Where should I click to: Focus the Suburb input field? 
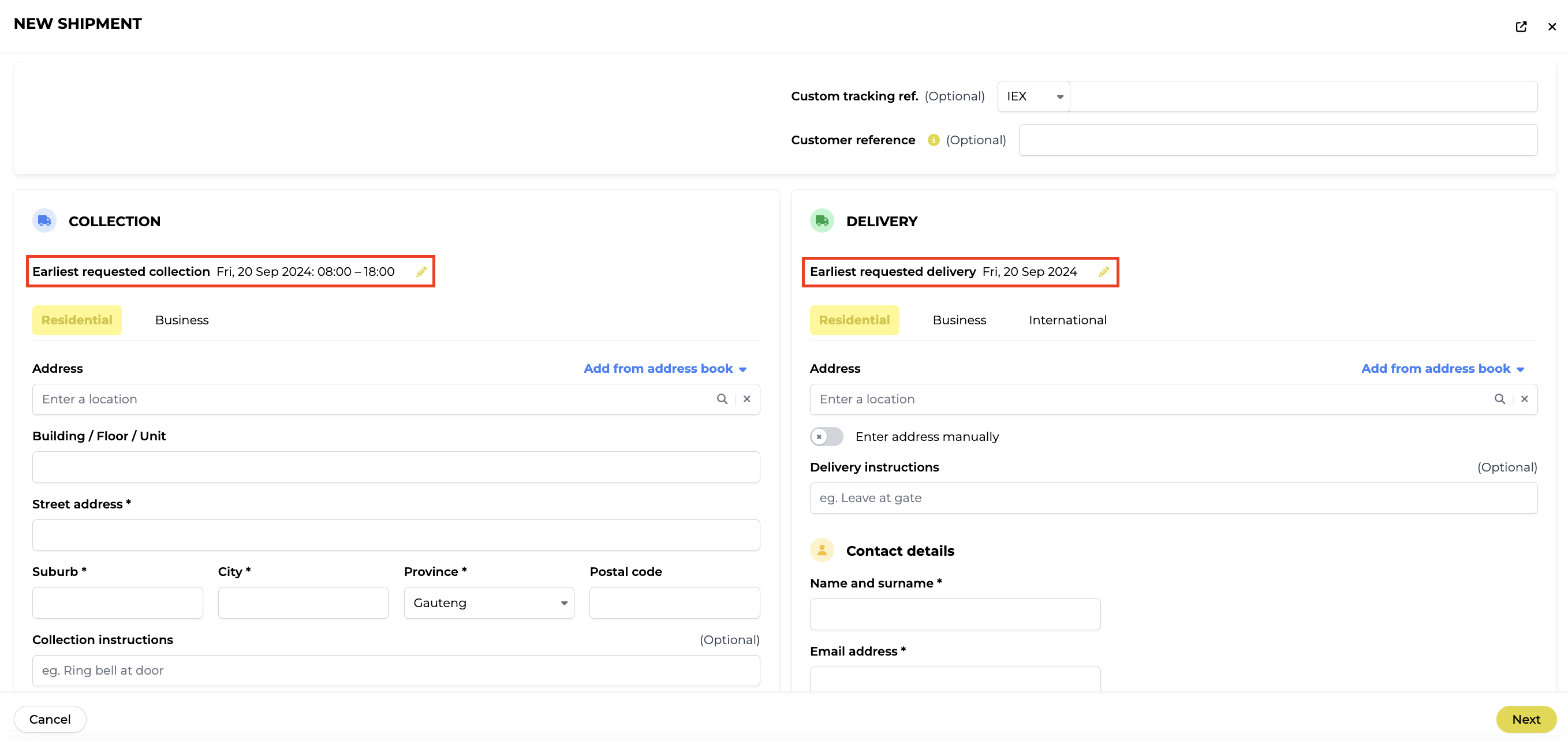(x=117, y=603)
